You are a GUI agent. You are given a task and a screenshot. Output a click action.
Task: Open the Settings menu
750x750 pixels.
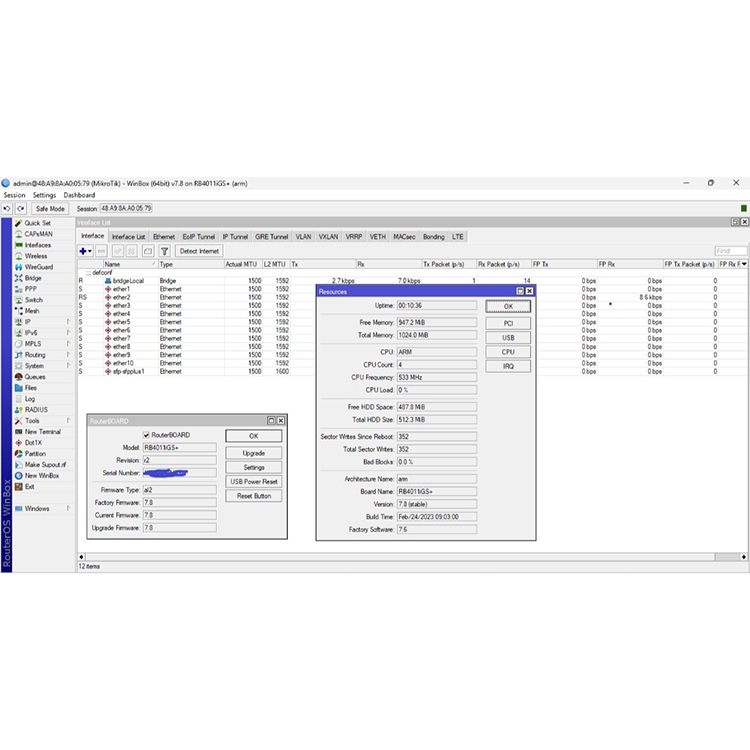click(x=45, y=195)
